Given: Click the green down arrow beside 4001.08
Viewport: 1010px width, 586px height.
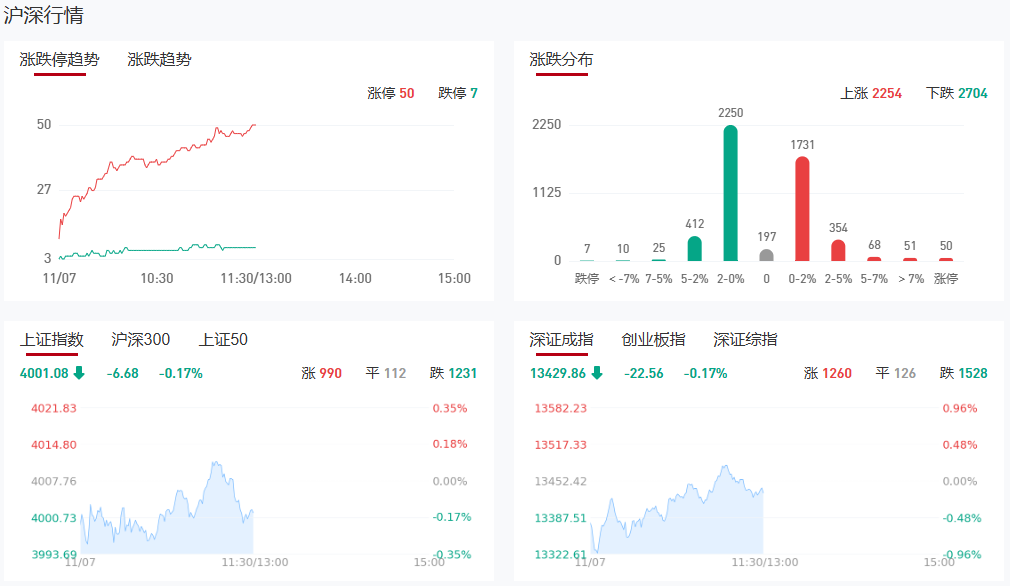Looking at the screenshot, I should (x=79, y=373).
